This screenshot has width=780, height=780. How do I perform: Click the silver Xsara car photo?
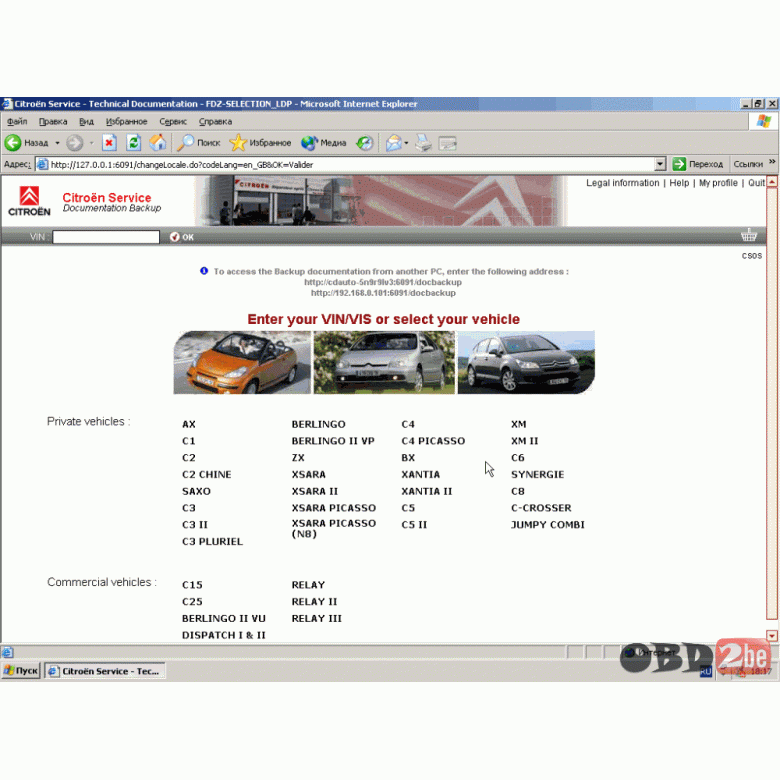(384, 363)
